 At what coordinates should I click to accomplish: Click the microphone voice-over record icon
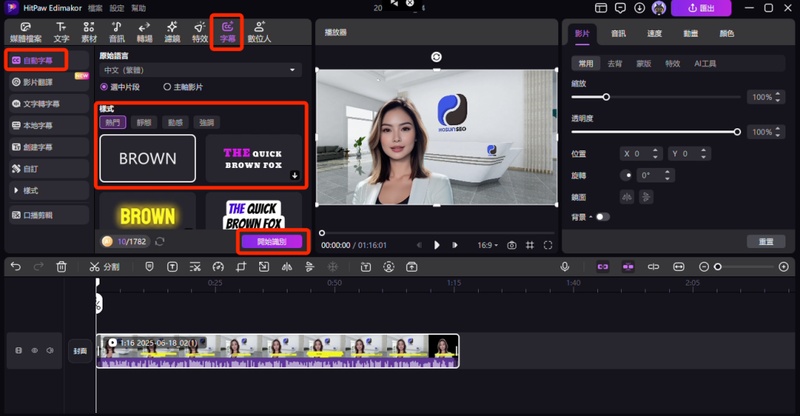click(565, 267)
